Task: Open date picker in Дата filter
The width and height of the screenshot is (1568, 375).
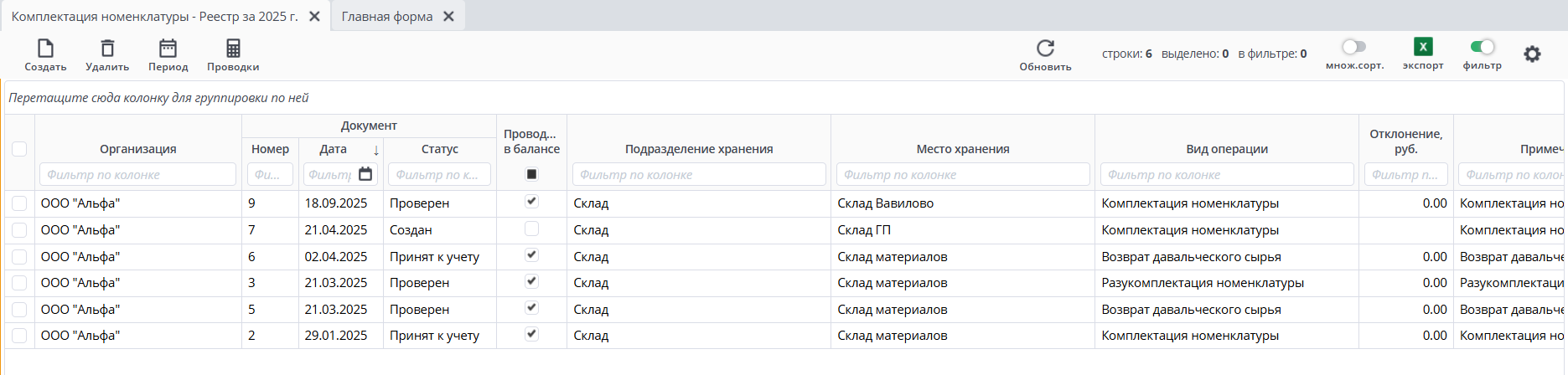Action: (x=365, y=174)
